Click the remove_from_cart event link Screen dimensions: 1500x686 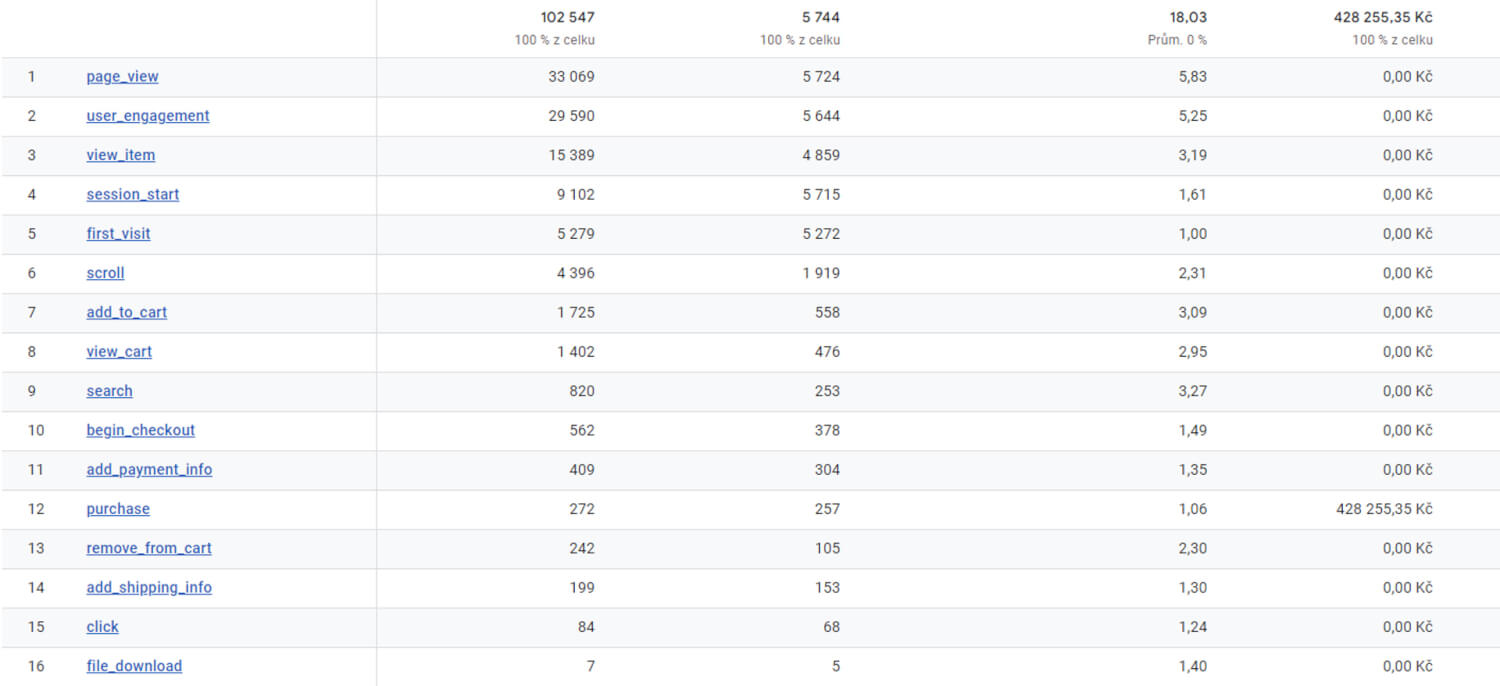pos(148,548)
